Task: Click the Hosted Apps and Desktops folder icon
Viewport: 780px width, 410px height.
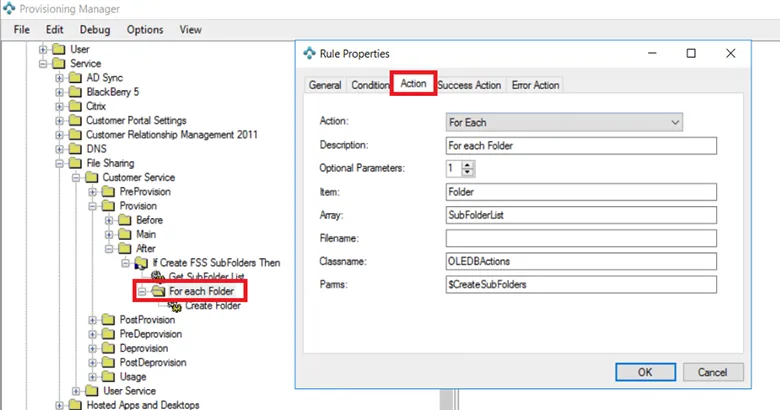Action: pyautogui.click(x=77, y=405)
